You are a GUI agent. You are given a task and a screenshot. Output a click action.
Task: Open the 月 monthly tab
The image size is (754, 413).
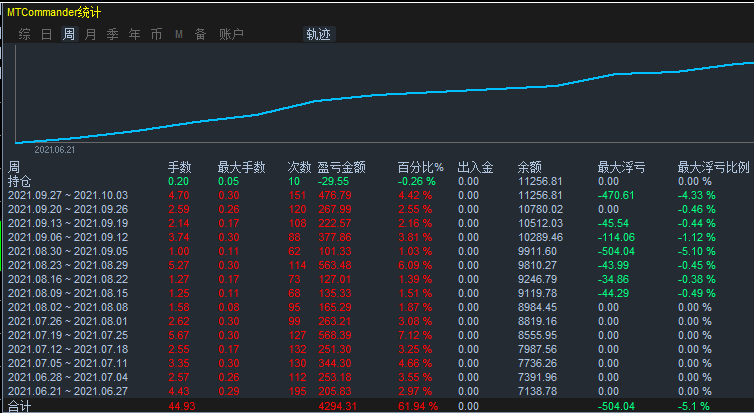(x=90, y=34)
